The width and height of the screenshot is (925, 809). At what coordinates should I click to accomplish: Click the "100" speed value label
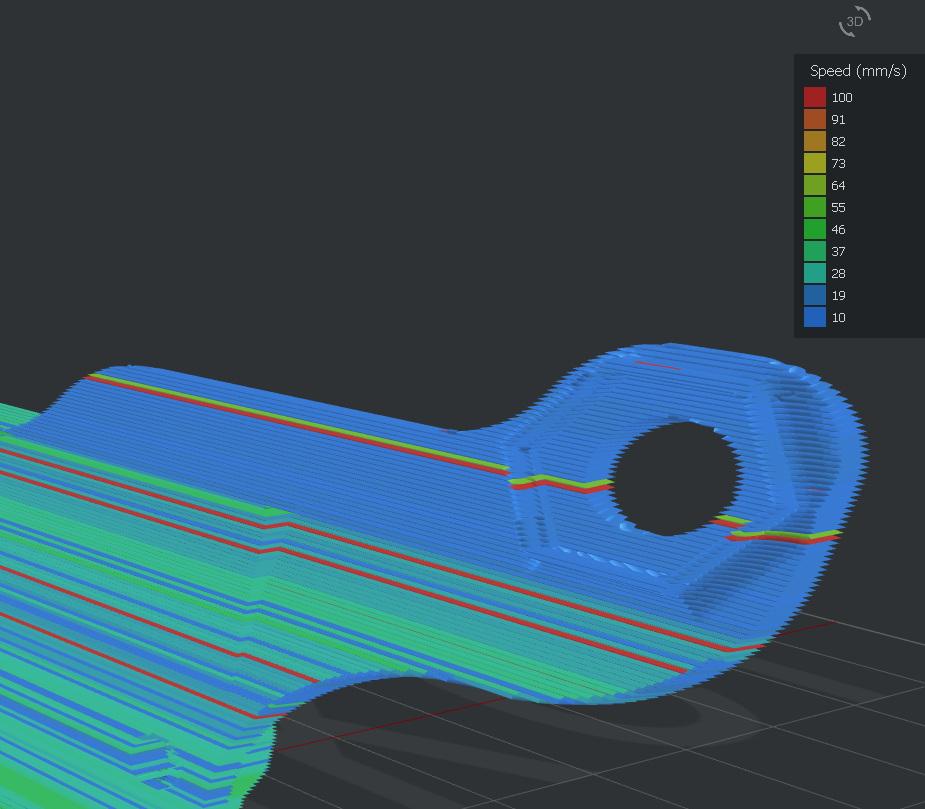[x=842, y=98]
